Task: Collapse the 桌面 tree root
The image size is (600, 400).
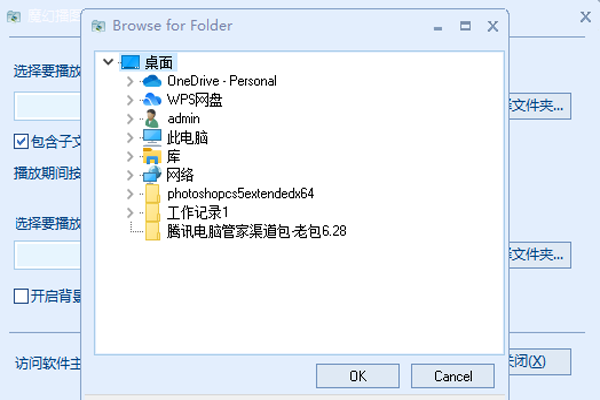Action: [x=108, y=62]
